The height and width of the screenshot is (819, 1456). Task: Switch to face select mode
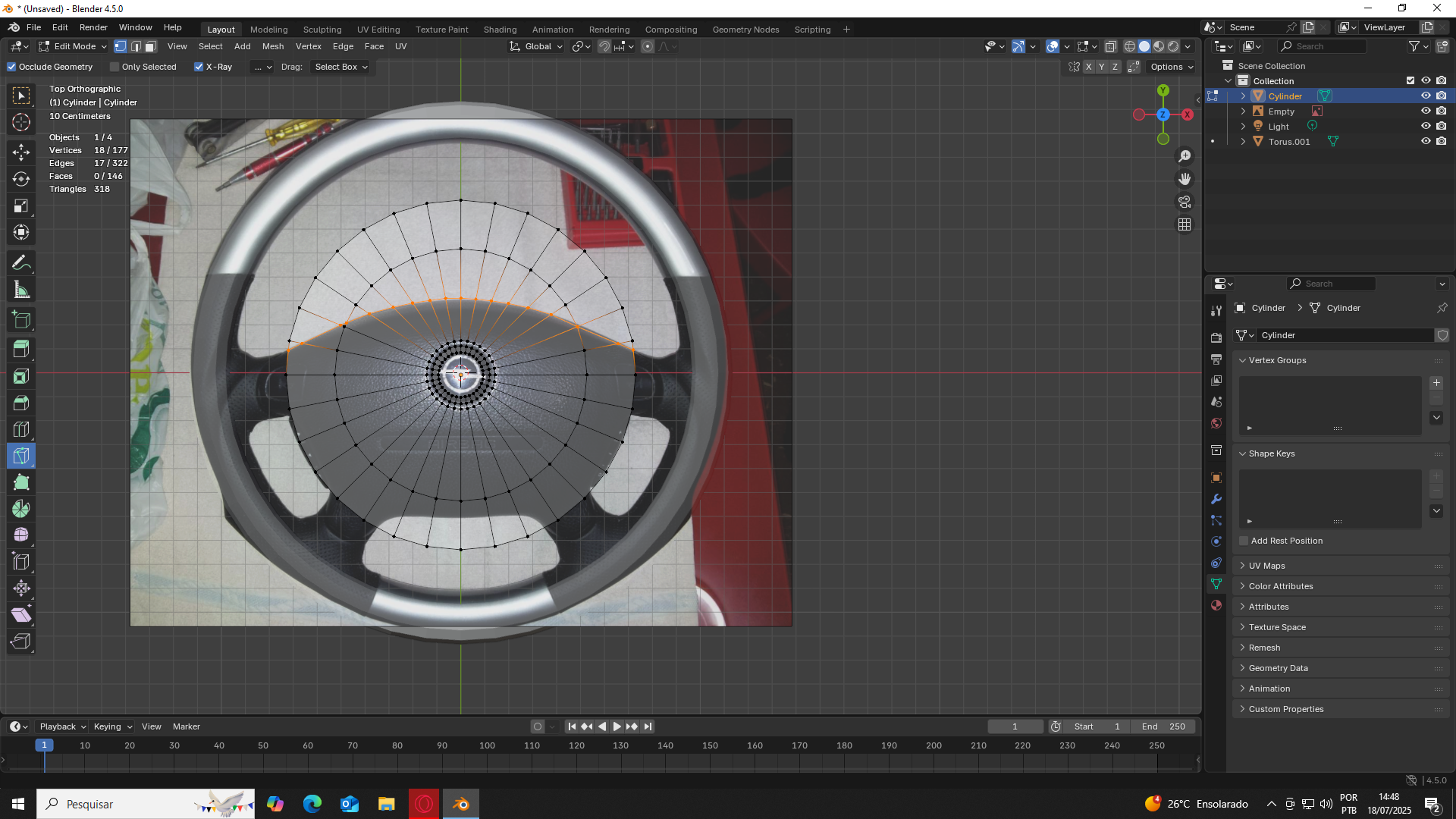point(151,47)
